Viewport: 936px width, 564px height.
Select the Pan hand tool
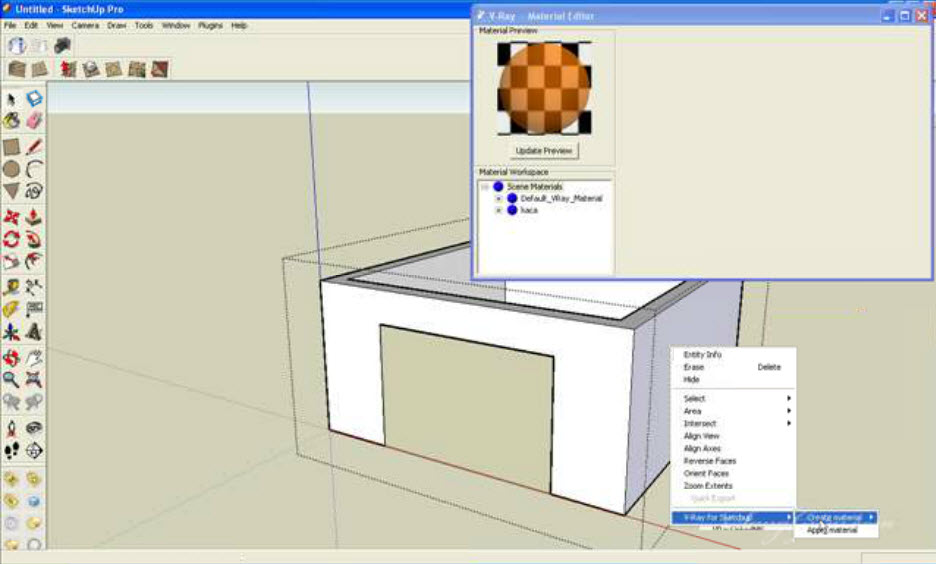coord(34,357)
